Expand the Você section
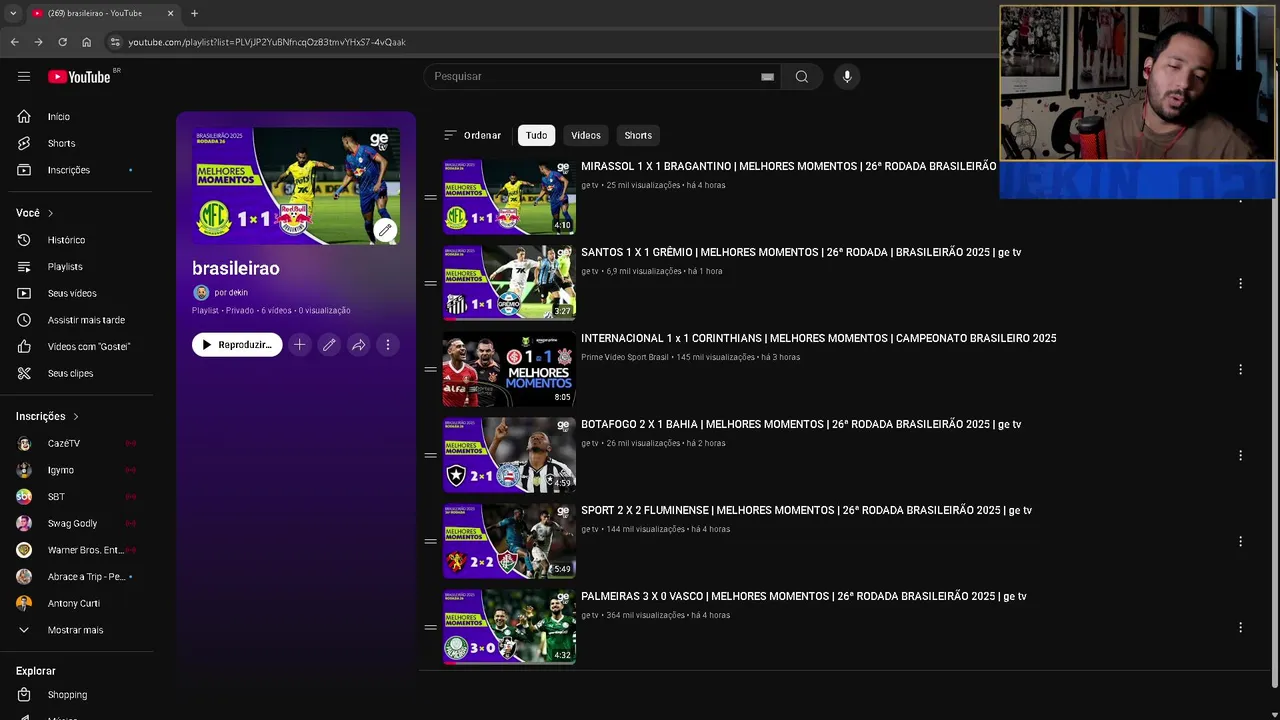The height and width of the screenshot is (720, 1280). pos(34,213)
